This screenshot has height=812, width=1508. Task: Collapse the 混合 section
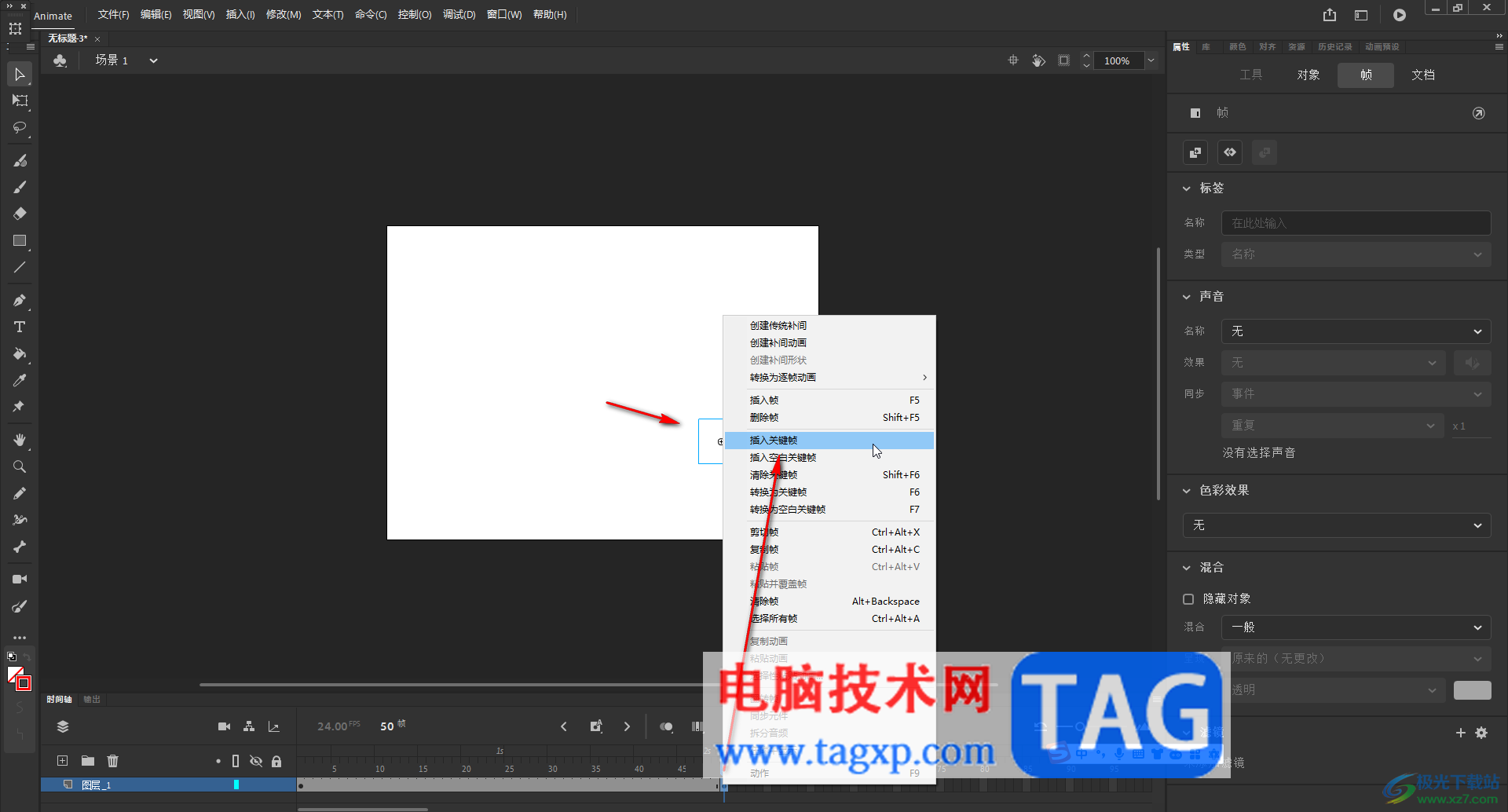click(x=1187, y=568)
